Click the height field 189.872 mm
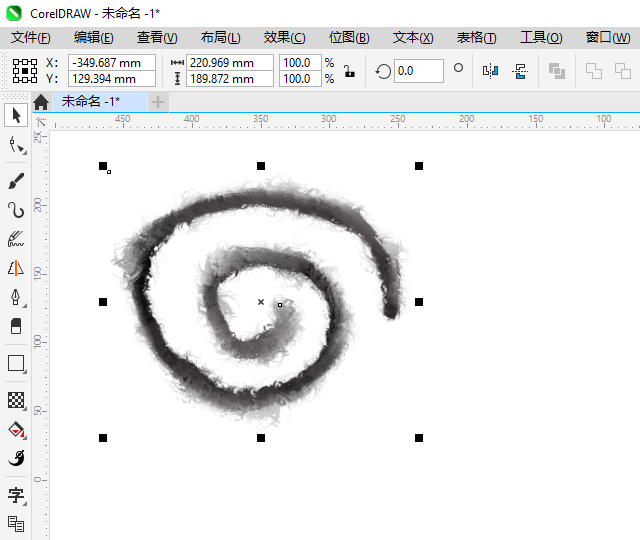Screen dimensions: 640x540 coord(229,79)
